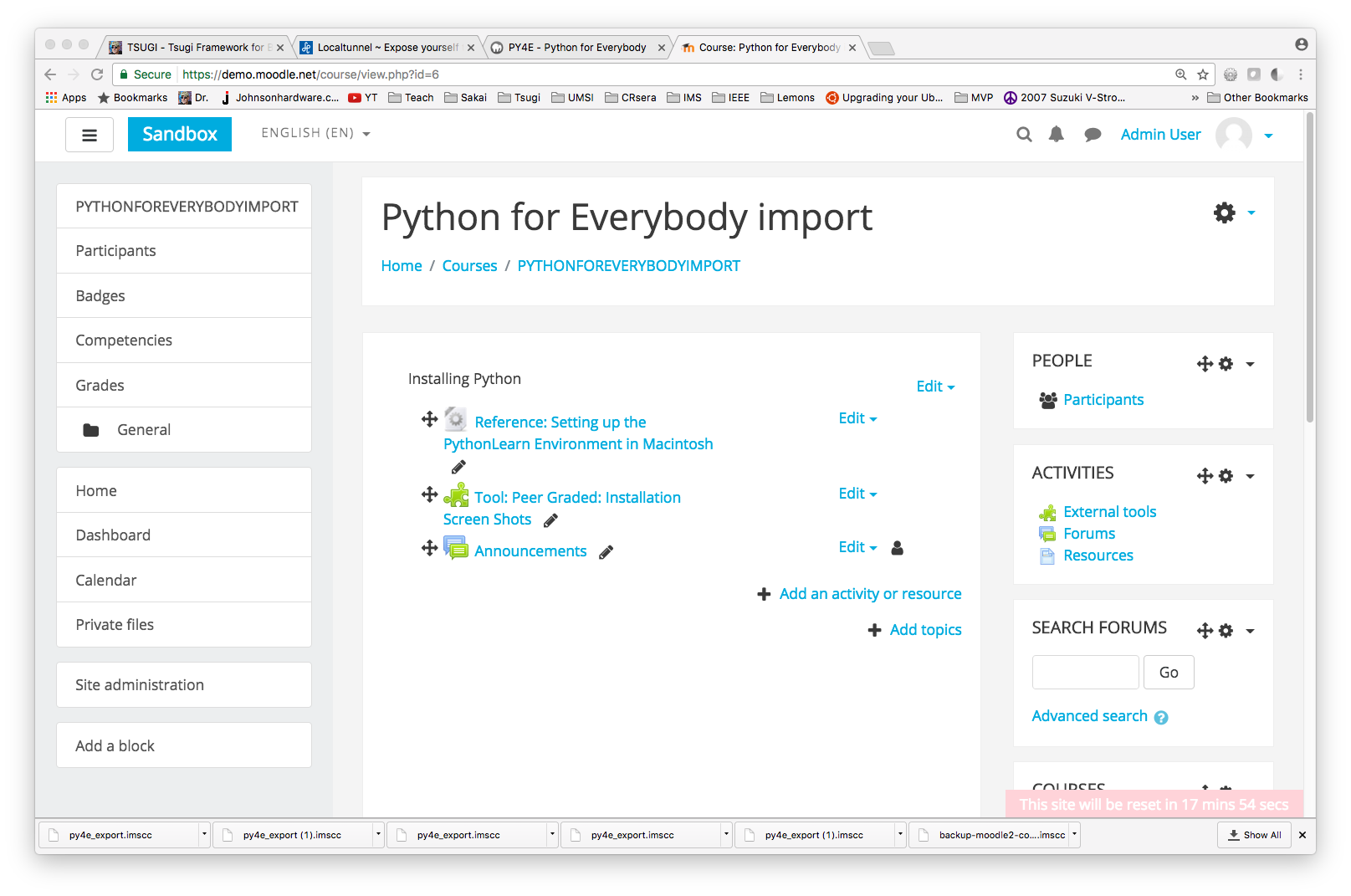Screen dimensions: 1351x896
Task: Open the hamburger navigation drawer button
Action: point(90,135)
